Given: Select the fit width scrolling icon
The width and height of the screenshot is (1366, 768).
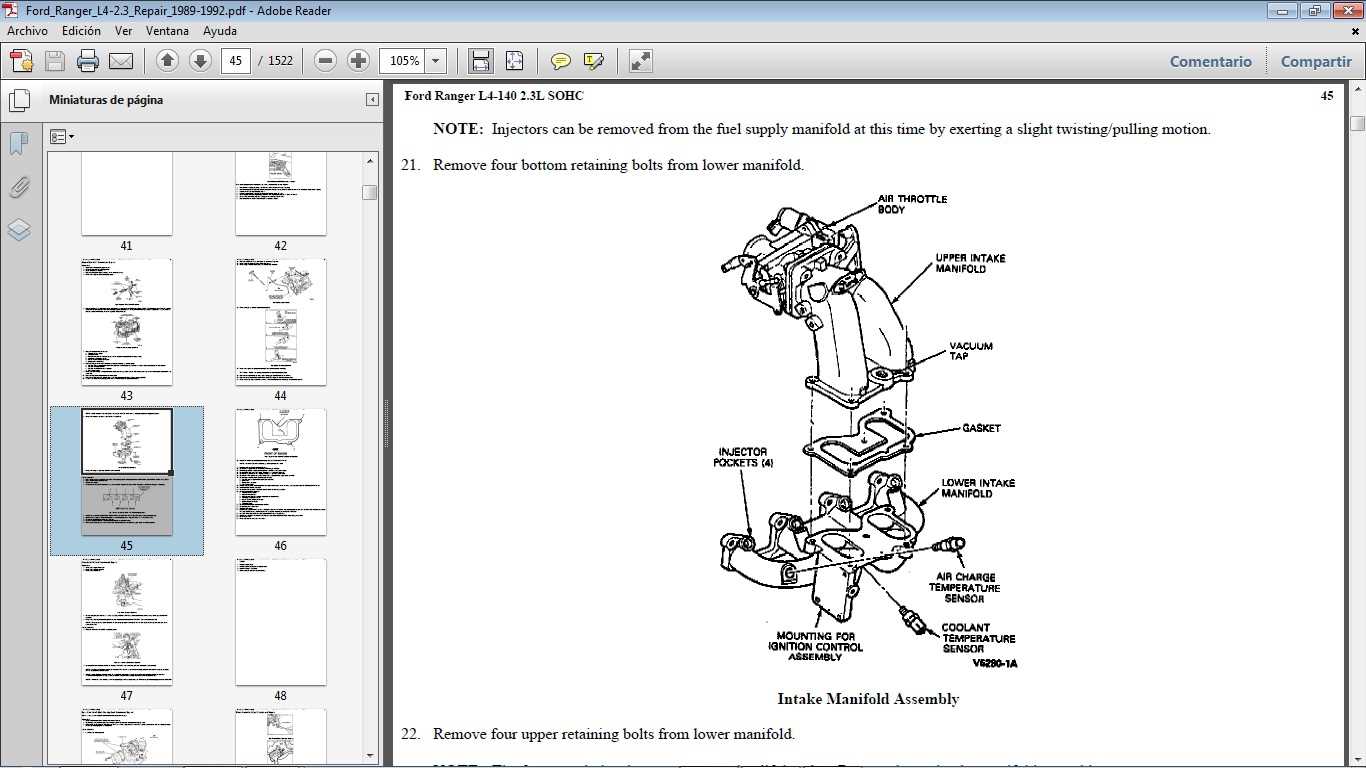Looking at the screenshot, I should (x=480, y=61).
